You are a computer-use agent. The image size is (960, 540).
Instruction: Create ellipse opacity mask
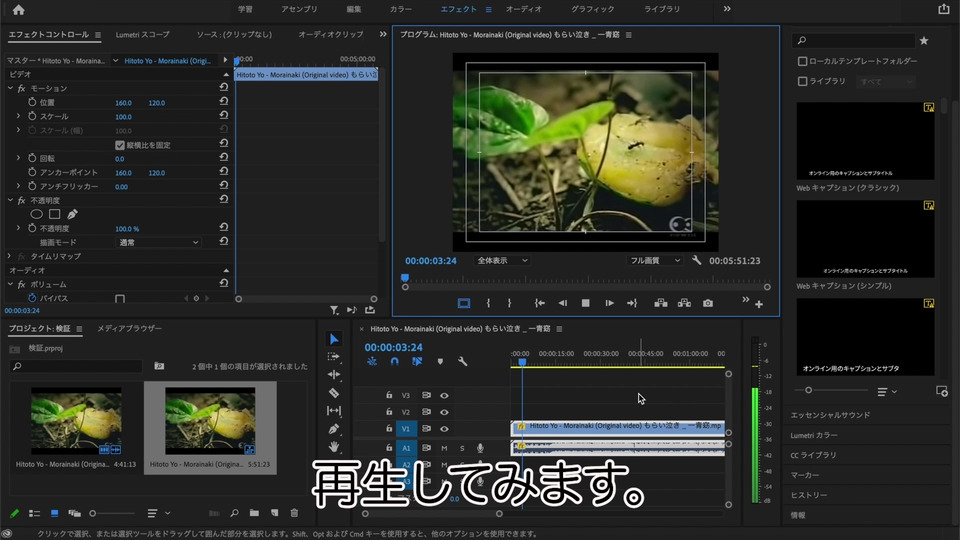coord(37,214)
